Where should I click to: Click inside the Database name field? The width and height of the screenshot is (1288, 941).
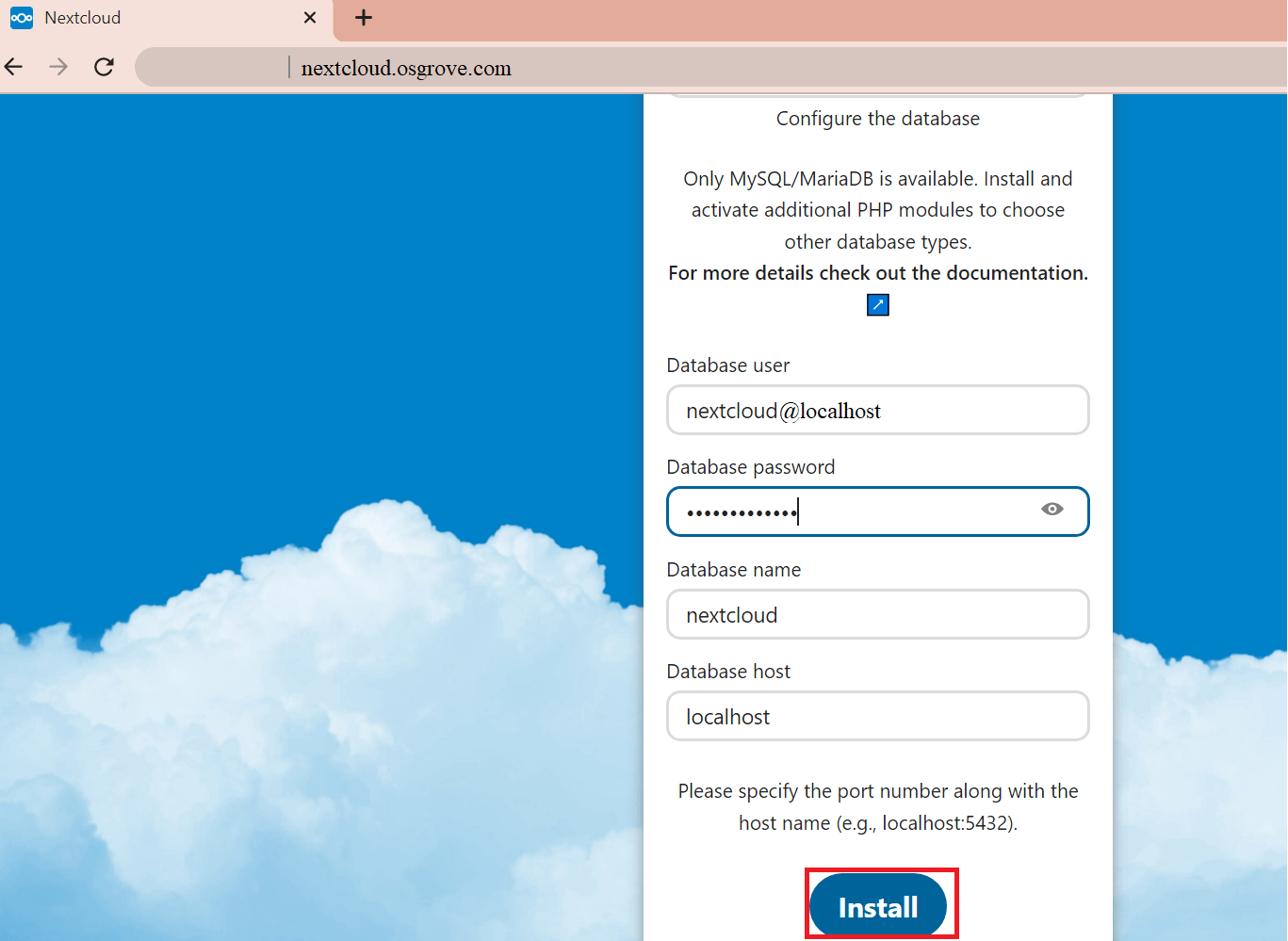coord(877,614)
